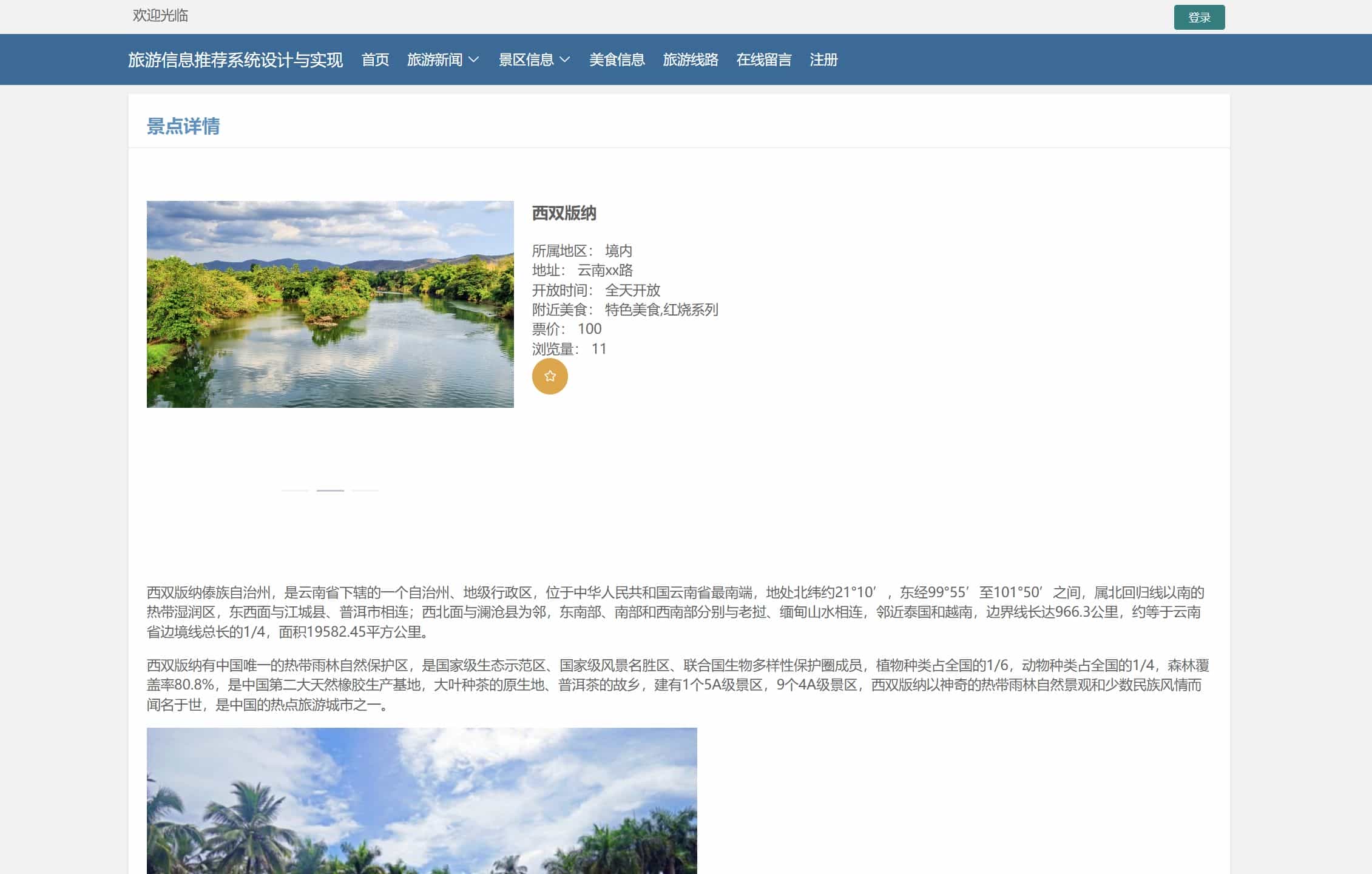Click 注册 register link in navbar
This screenshot has width=1372, height=874.
[x=823, y=59]
